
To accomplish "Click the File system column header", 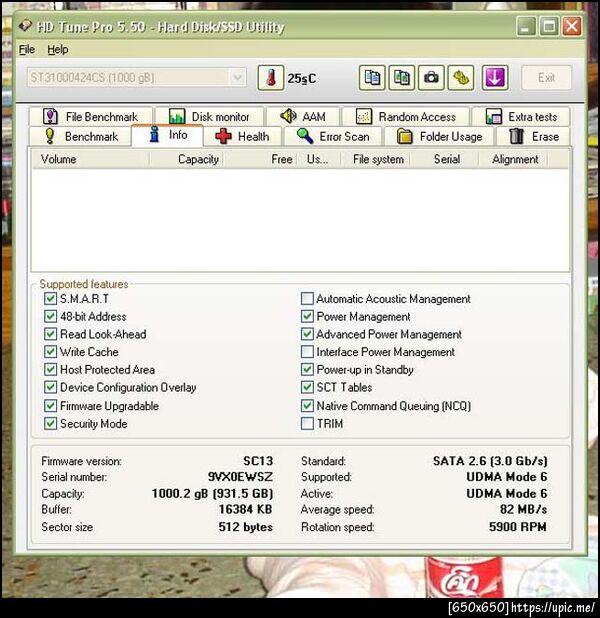I will coord(375,159).
